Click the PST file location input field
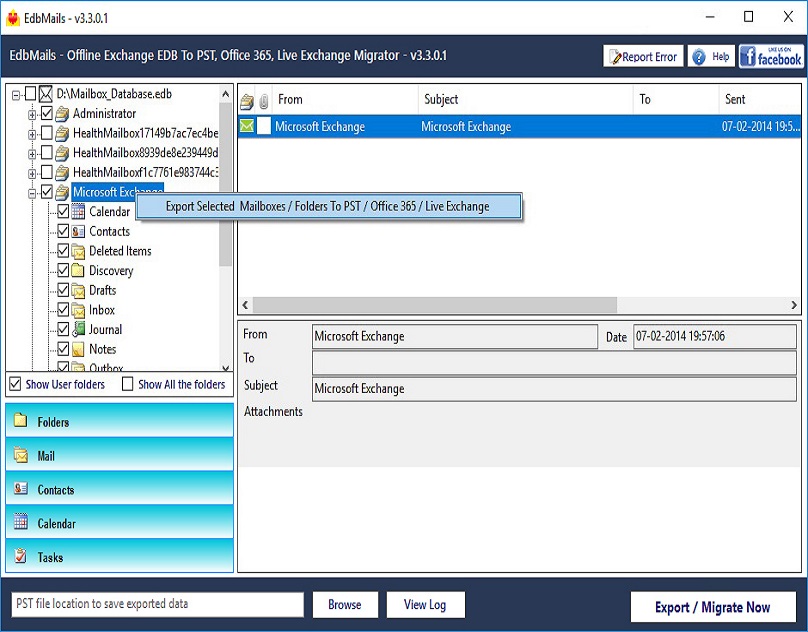Screen dimensions: 808x632 coord(155,604)
